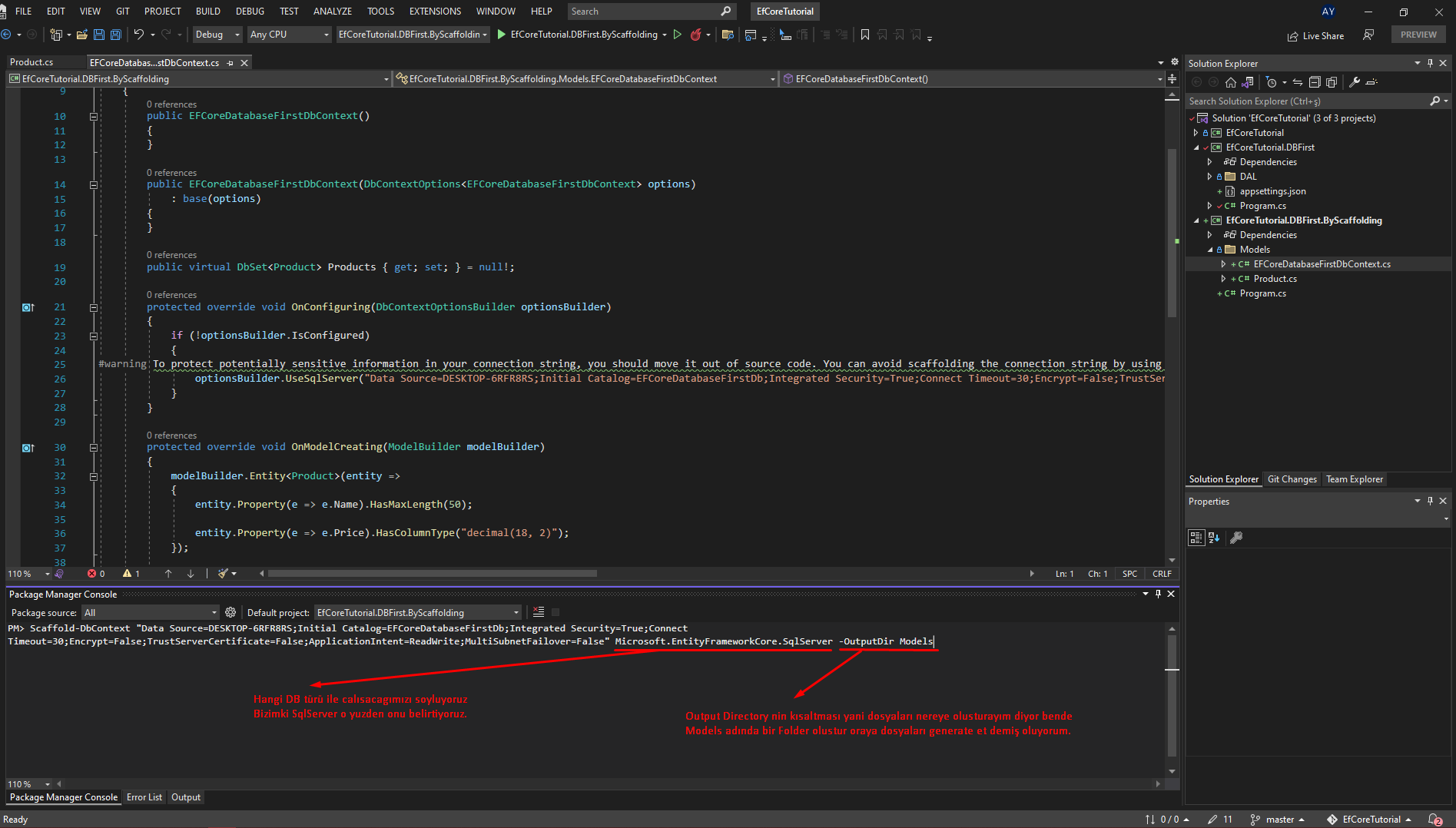Toggle categorized view in the Properties panel
Screen dimensions: 1456x828
(x=1196, y=537)
